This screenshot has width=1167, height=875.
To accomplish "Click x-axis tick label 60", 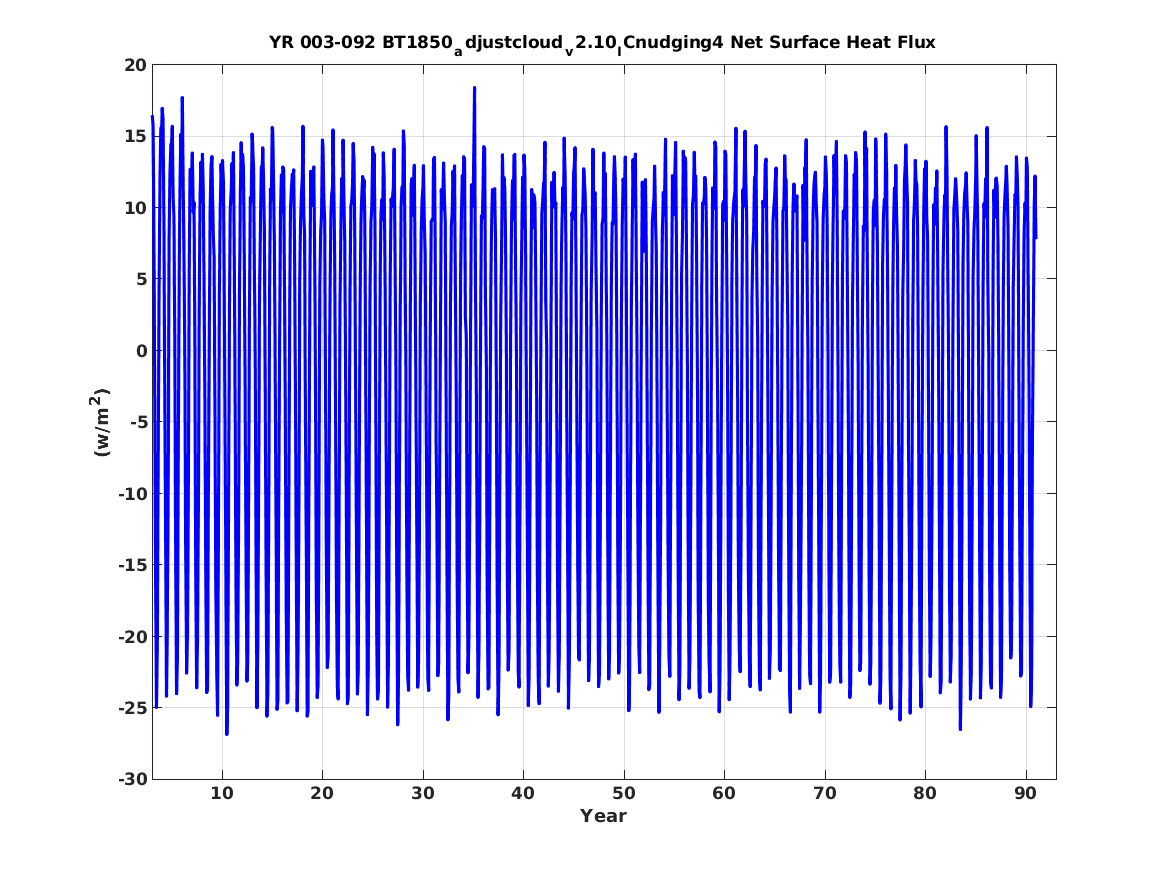I will 724,793.
